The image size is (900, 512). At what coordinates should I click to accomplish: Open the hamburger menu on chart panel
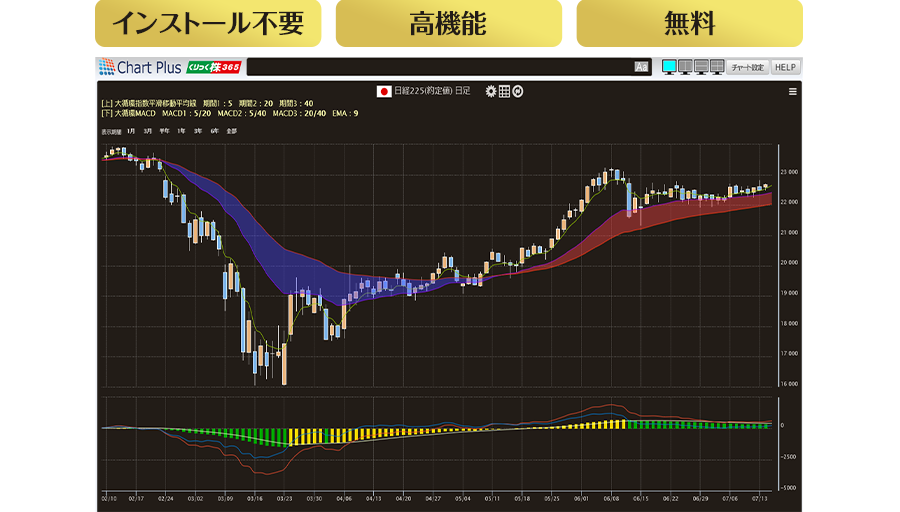793,92
